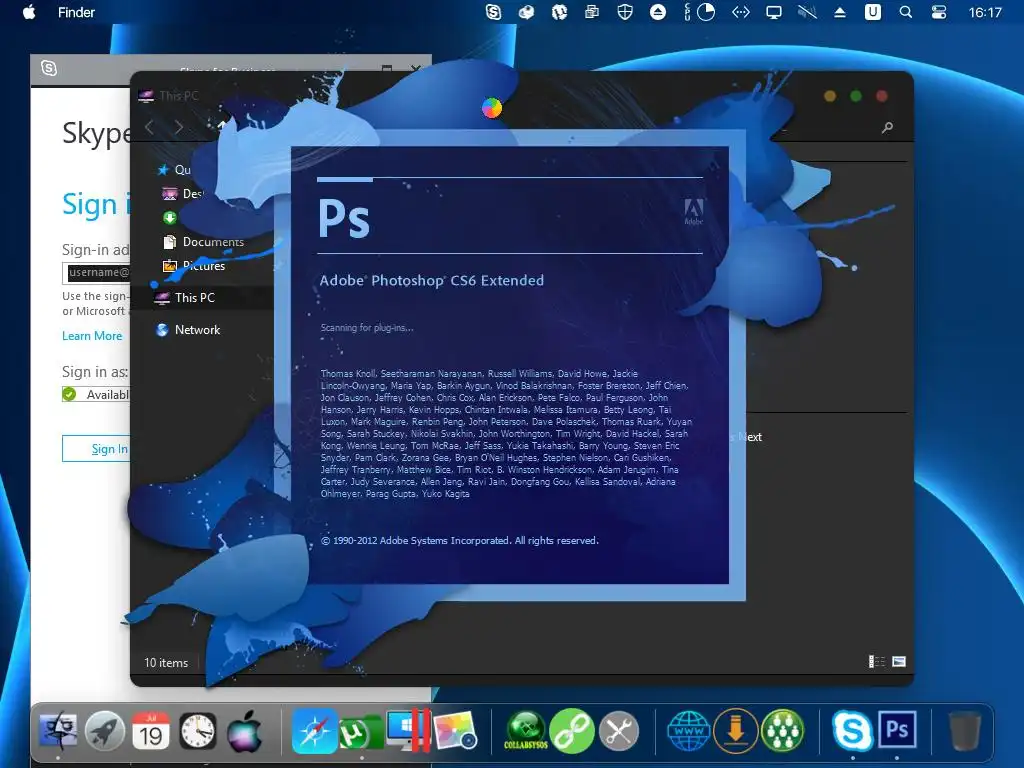Image resolution: width=1024 pixels, height=768 pixels.
Task: Click the muted sound icon in menu bar
Action: [x=807, y=12]
